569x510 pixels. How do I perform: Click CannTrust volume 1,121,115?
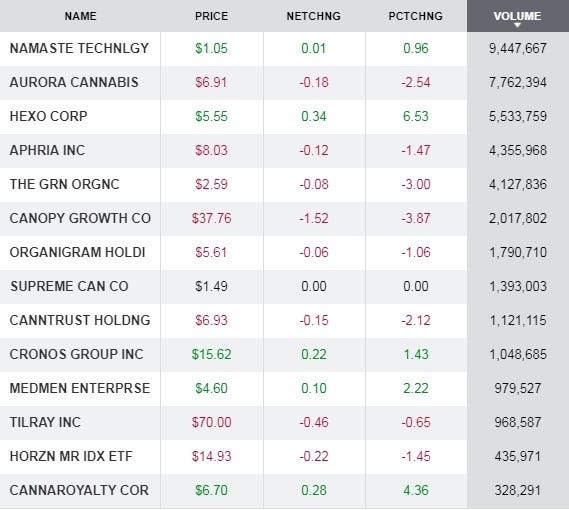(517, 320)
